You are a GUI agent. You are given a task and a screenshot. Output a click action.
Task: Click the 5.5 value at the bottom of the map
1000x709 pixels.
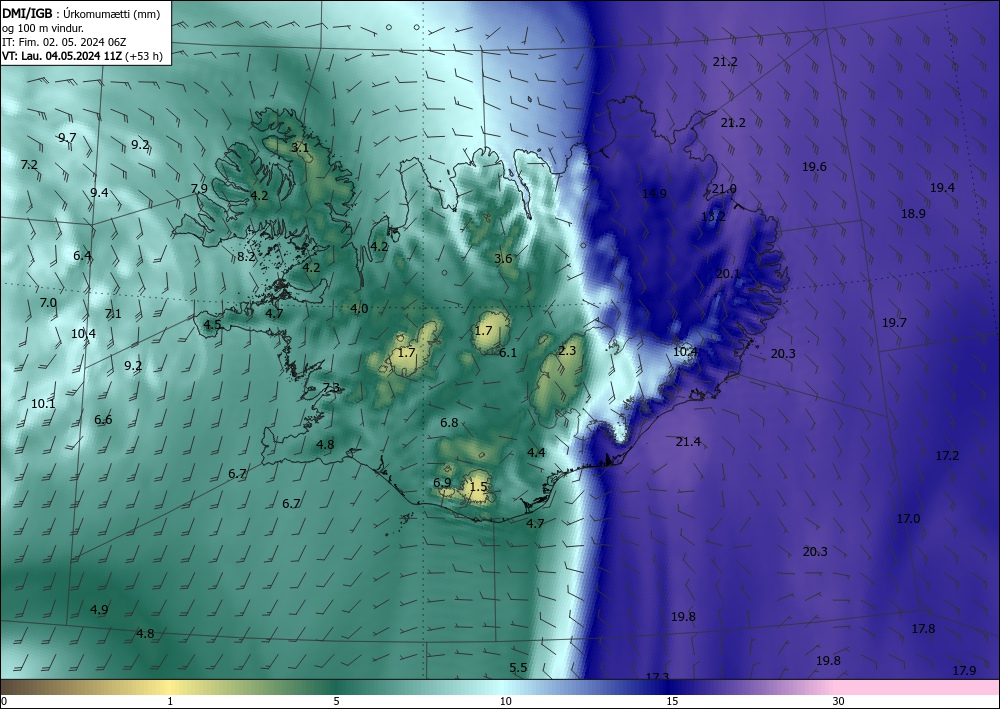coord(518,668)
